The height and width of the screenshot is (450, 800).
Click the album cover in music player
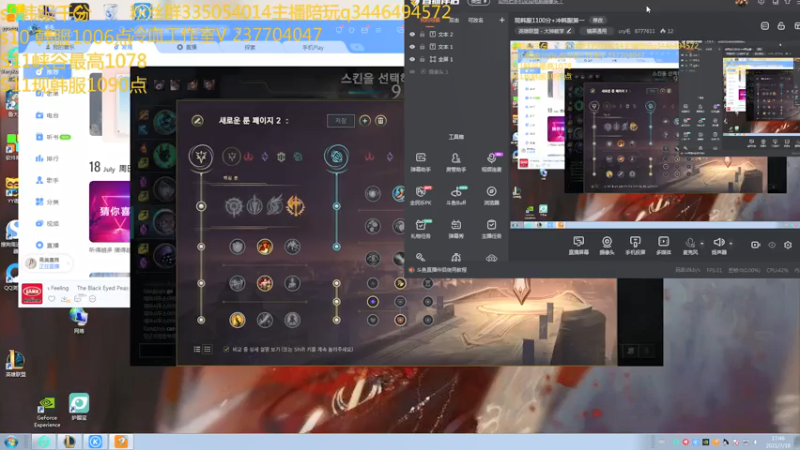[x=32, y=294]
